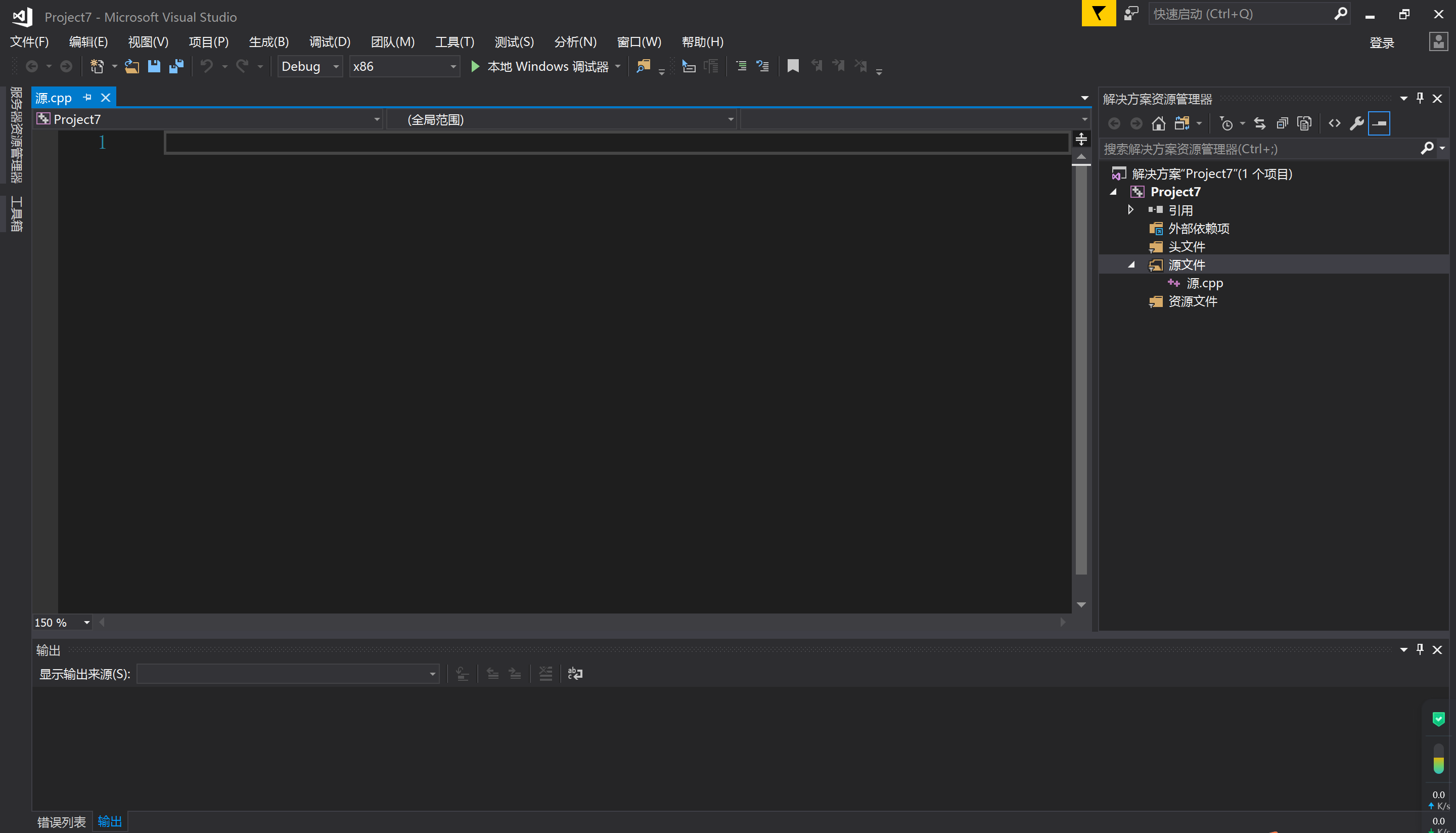
Task: Open the editor zoom level selector showing 150%
Action: click(62, 622)
